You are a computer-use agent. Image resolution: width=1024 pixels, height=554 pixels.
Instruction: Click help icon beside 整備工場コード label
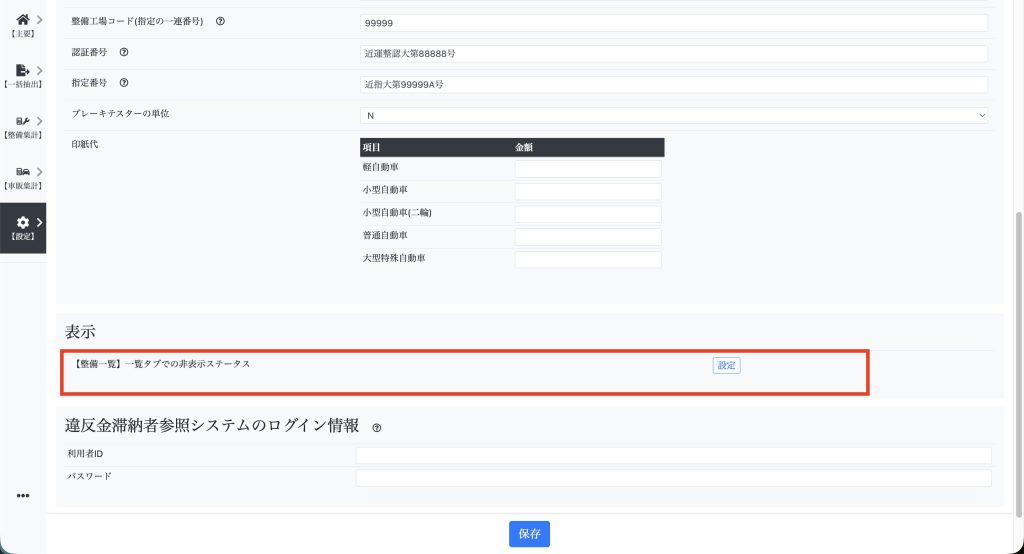(220, 22)
